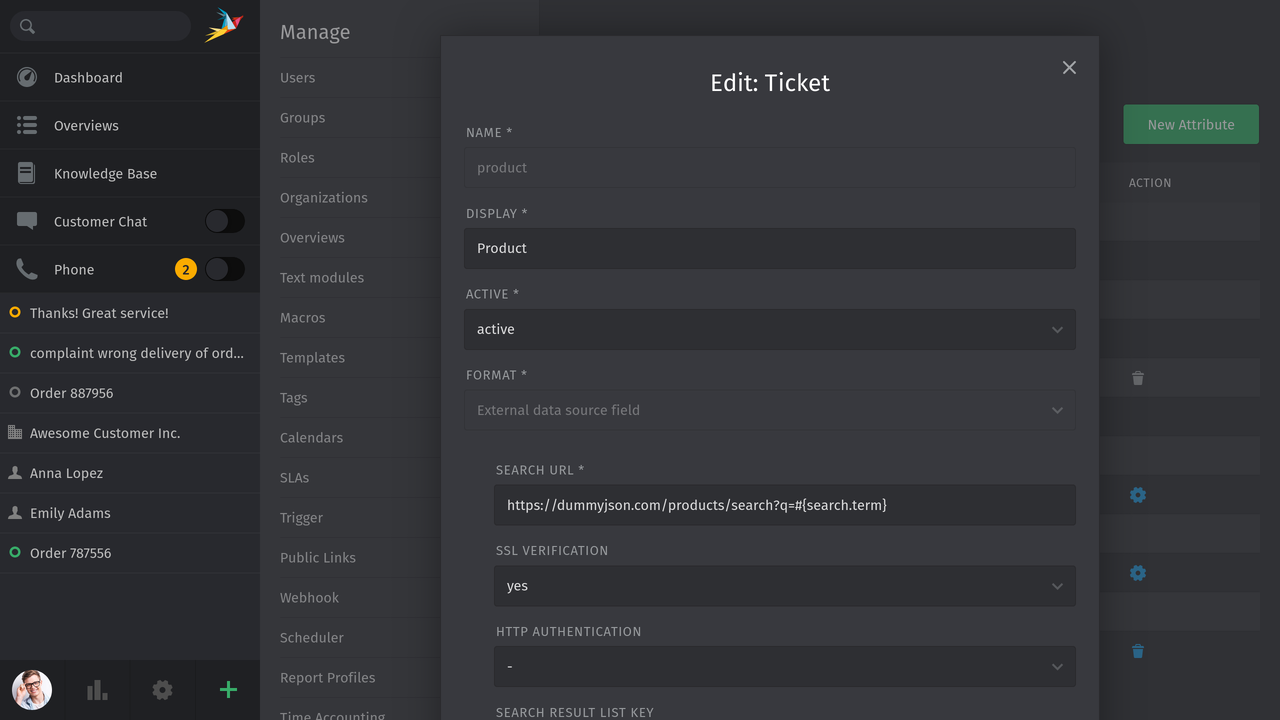This screenshot has height=720, width=1280.
Task: Open admin settings with the gear icon
Action: [x=162, y=690]
